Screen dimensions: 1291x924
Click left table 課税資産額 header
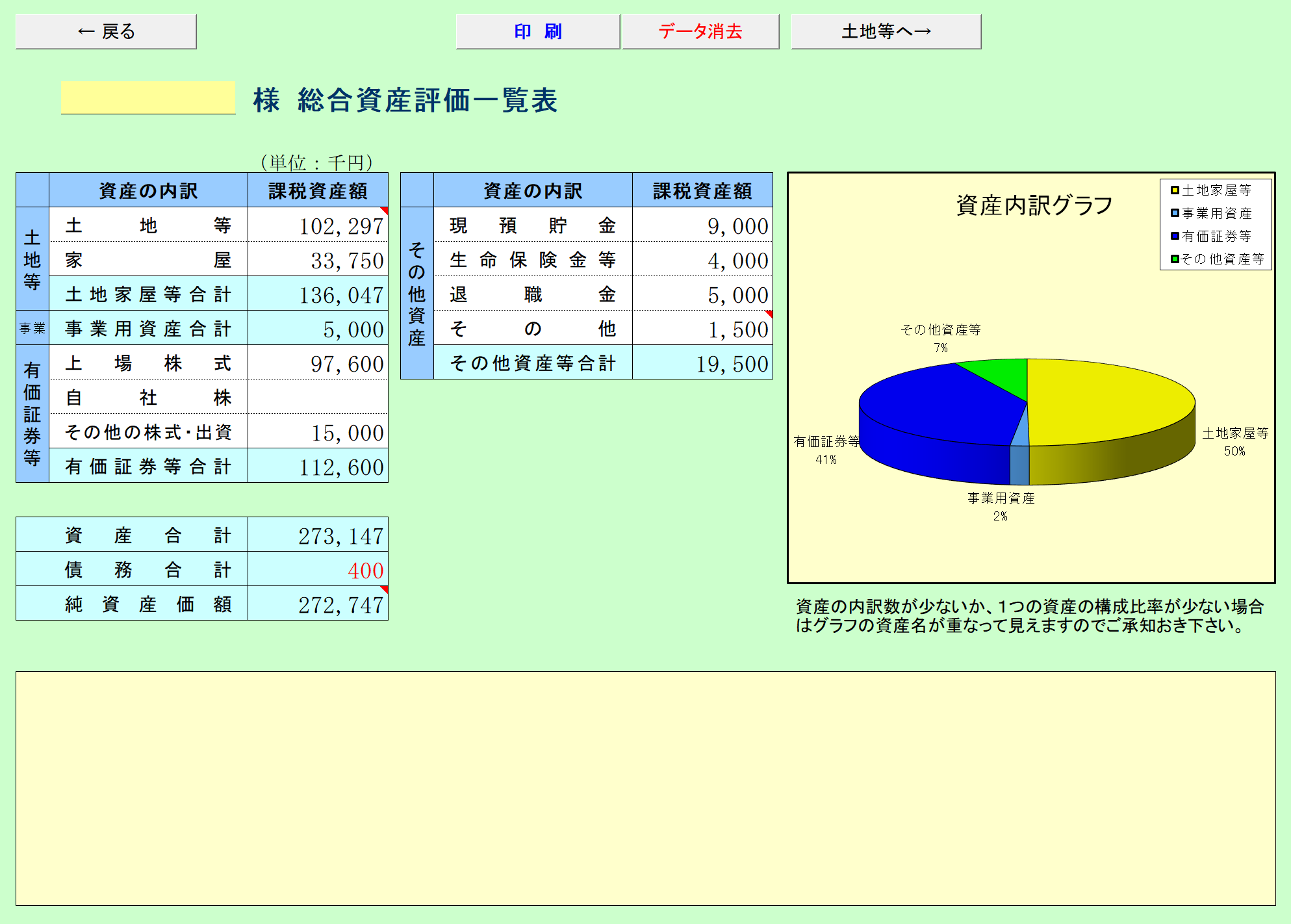(x=318, y=190)
